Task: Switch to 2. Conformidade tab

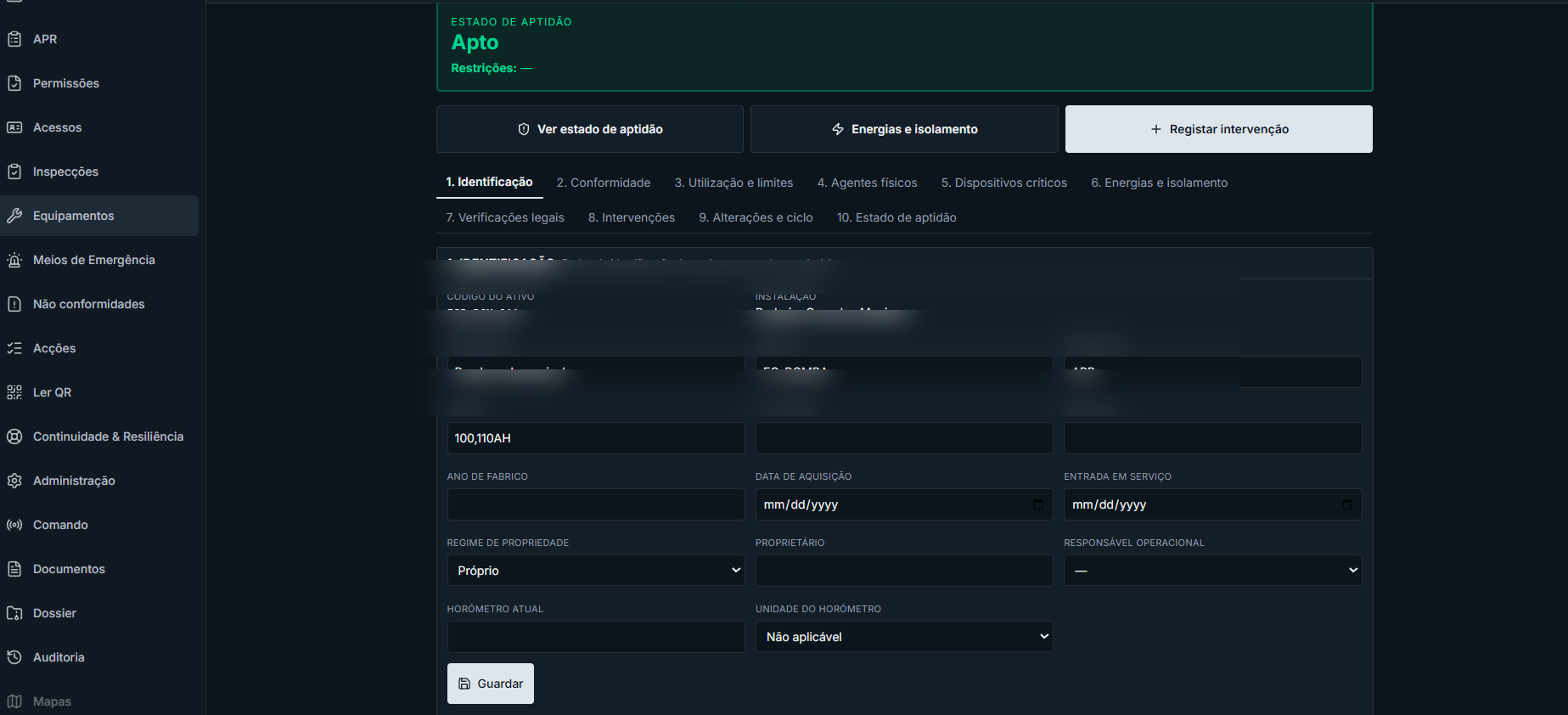Action: [x=604, y=183]
